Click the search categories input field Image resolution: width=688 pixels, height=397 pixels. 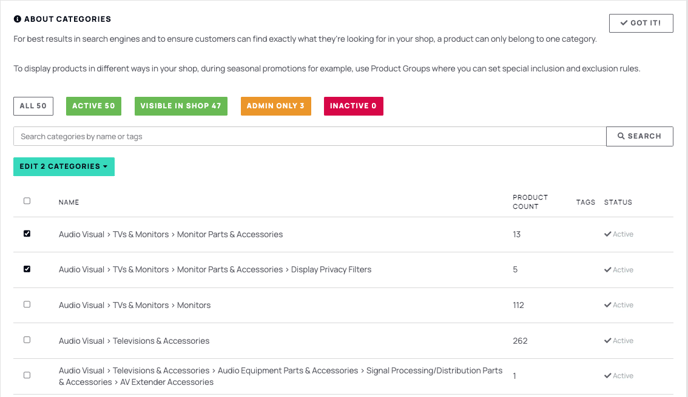click(310, 136)
